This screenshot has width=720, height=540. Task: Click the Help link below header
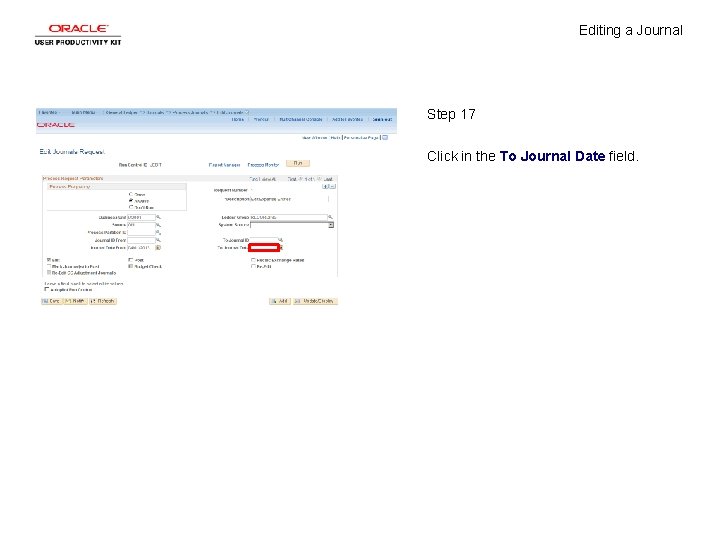(335, 137)
